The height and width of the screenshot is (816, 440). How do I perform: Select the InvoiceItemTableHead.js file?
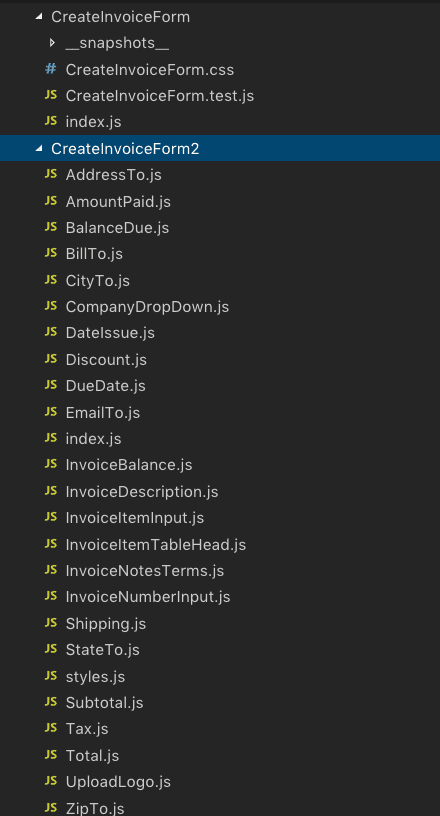156,545
